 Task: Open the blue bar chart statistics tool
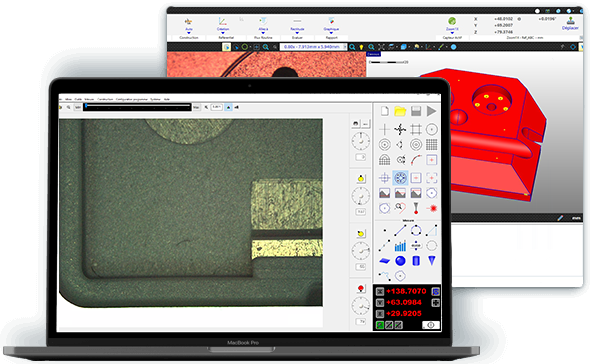coord(400,246)
